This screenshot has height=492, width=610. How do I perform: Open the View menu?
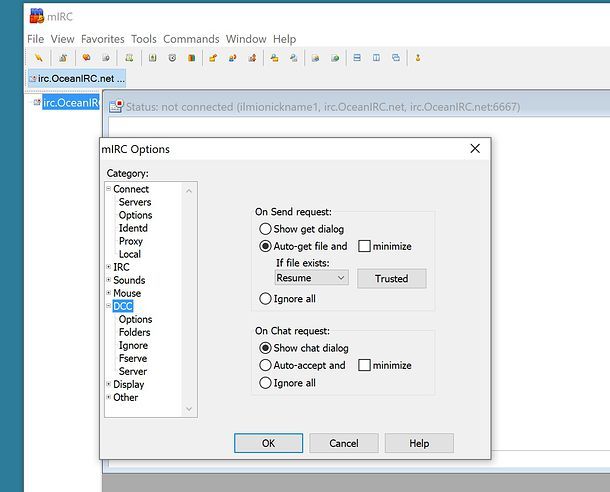click(62, 39)
